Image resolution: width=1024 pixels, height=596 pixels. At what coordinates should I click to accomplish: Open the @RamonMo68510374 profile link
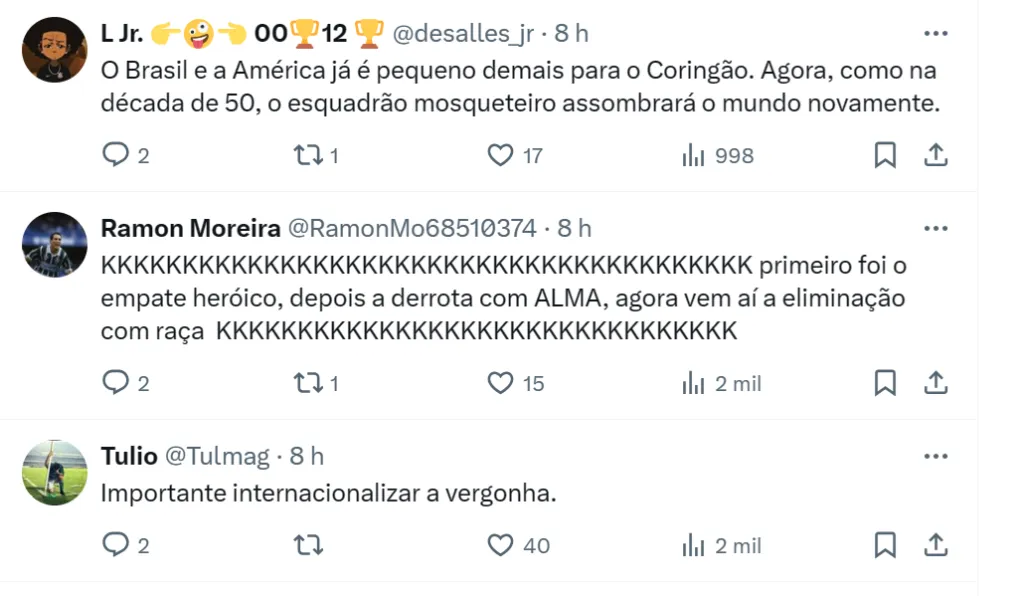[412, 229]
